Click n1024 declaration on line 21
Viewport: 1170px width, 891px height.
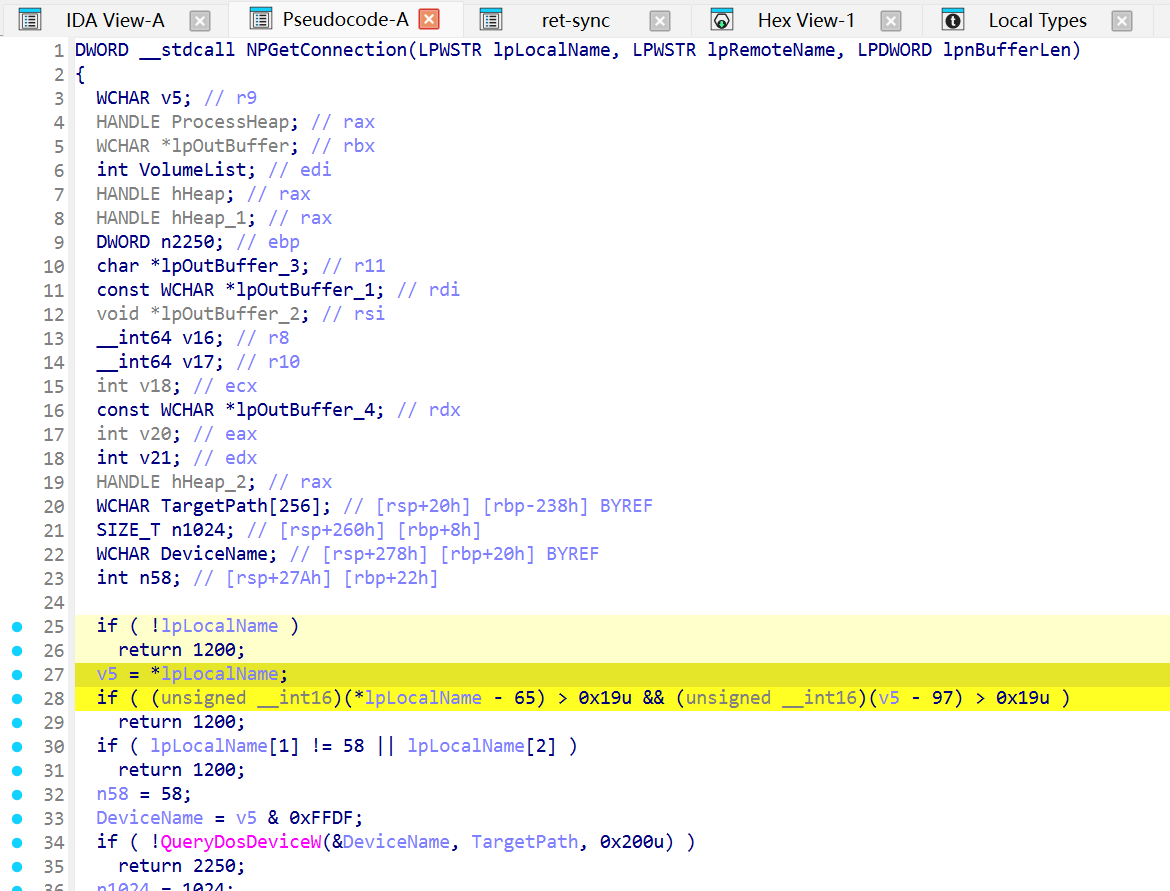click(198, 530)
